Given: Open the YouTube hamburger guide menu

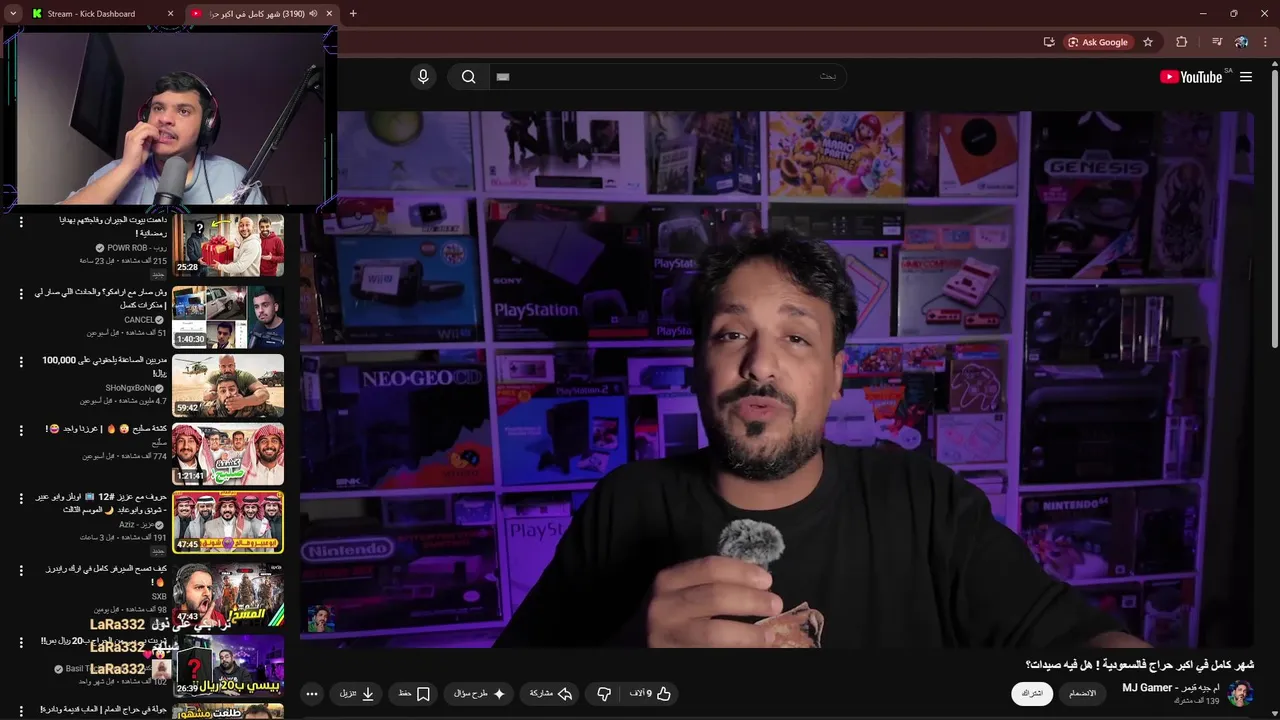Looking at the screenshot, I should point(1246,77).
